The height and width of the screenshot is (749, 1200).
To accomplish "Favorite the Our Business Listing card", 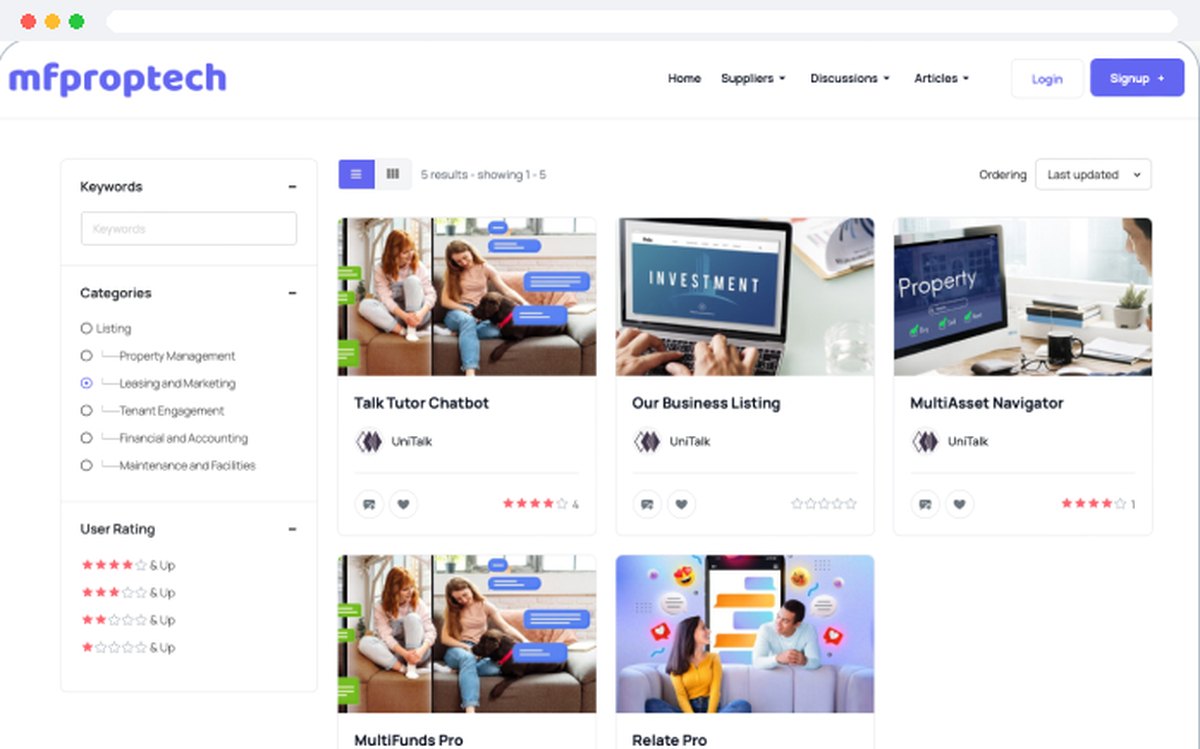I will click(682, 504).
